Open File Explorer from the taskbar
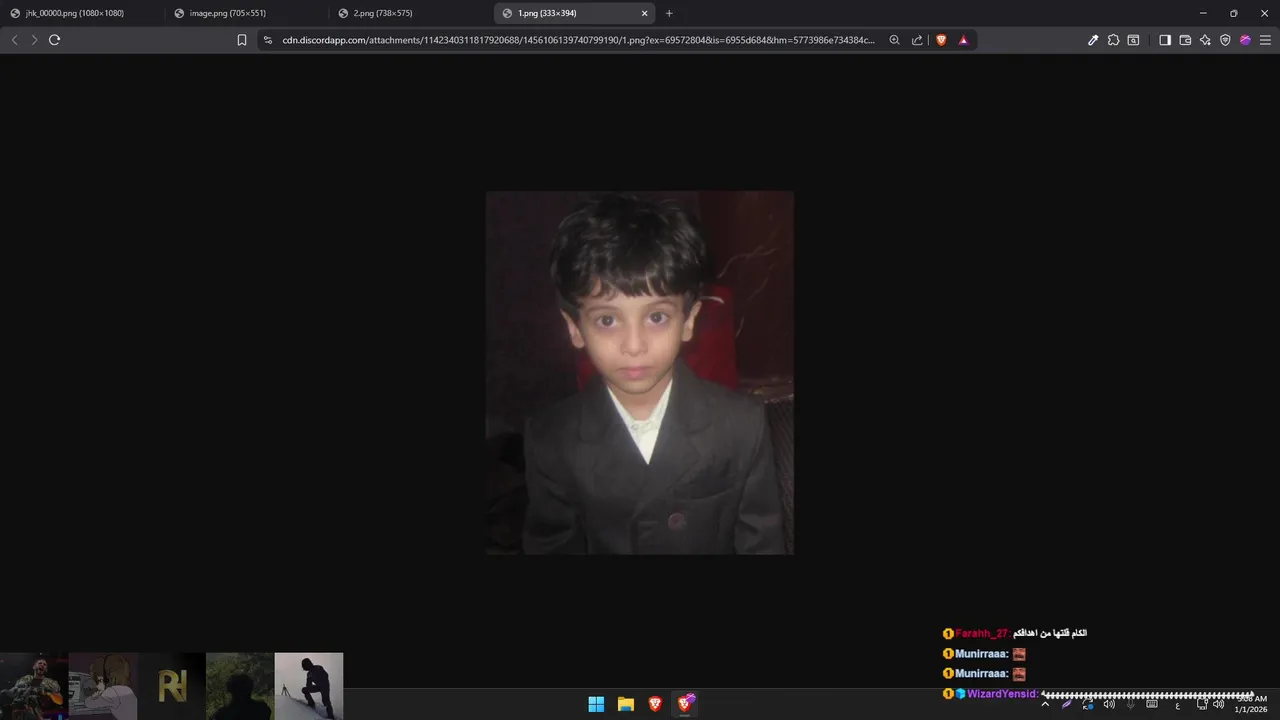The image size is (1280, 720). pyautogui.click(x=626, y=704)
